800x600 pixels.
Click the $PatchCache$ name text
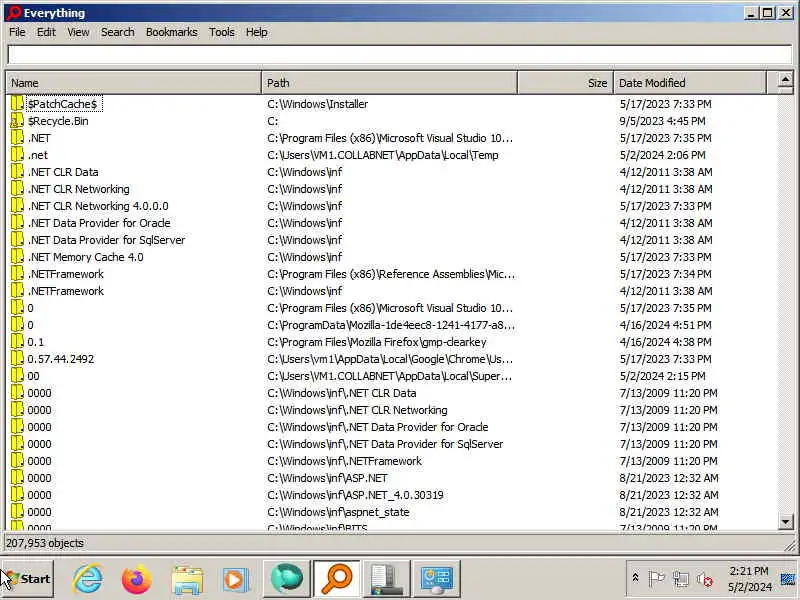(x=62, y=104)
